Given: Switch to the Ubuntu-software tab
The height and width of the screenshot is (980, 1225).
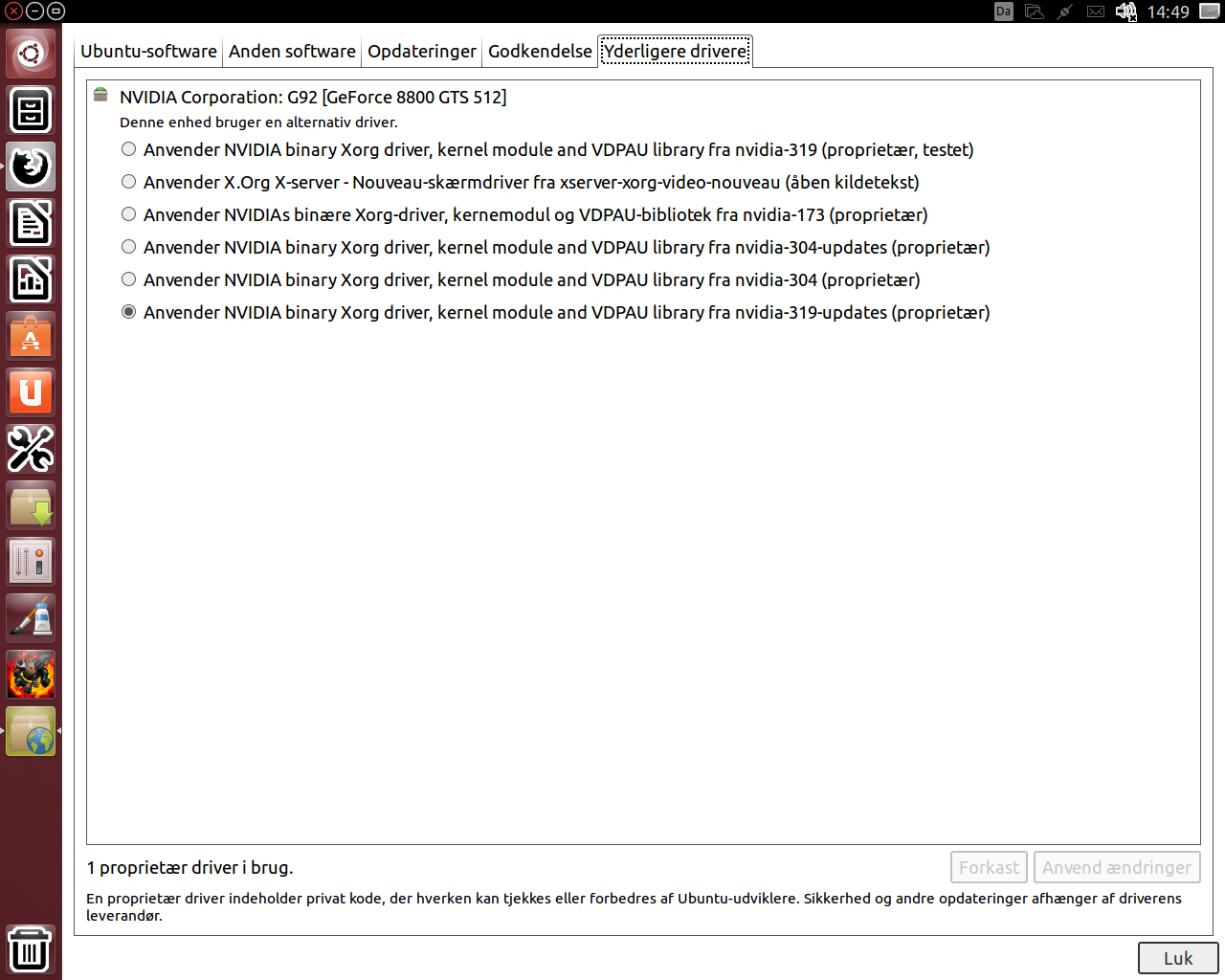Looking at the screenshot, I should coord(148,51).
